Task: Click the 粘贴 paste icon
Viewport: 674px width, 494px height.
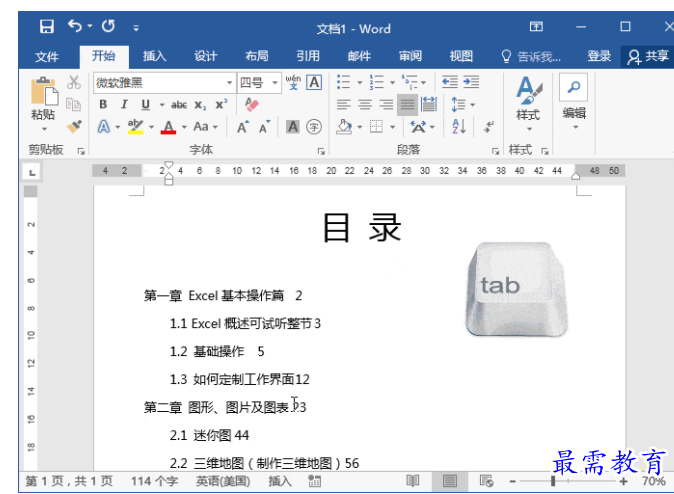Action: (44, 91)
